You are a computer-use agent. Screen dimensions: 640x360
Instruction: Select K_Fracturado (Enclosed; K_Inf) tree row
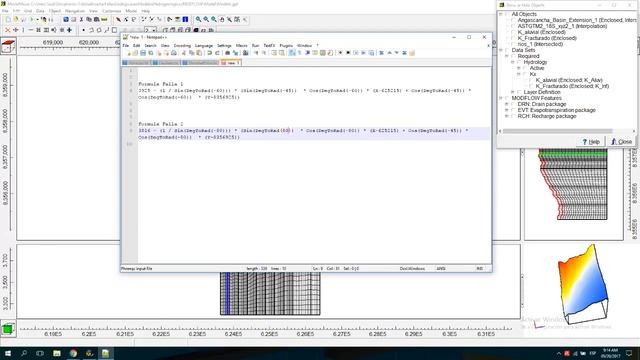(572, 86)
